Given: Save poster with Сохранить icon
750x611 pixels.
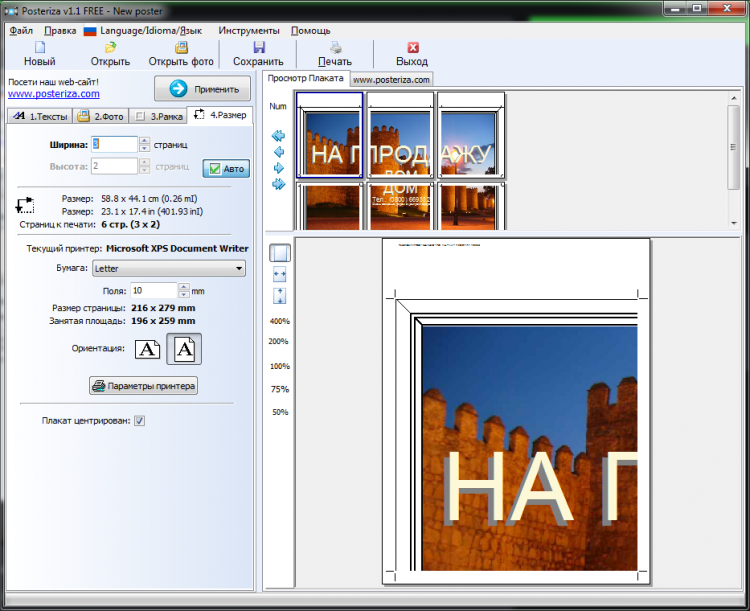Looking at the screenshot, I should tap(258, 47).
